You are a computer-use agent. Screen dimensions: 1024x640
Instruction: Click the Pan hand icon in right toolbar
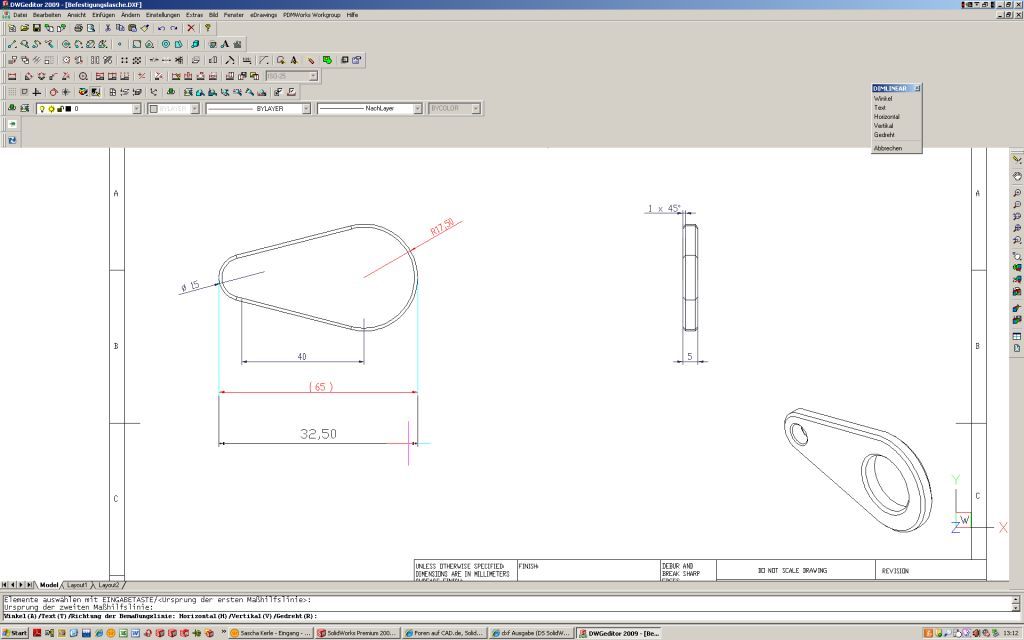click(1017, 176)
